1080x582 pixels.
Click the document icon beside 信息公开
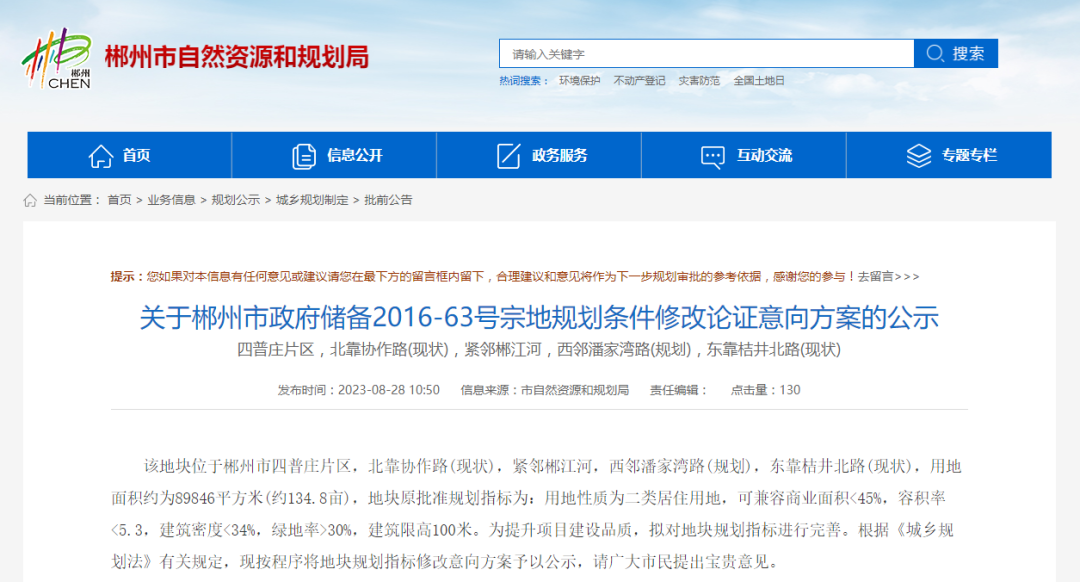pyautogui.click(x=304, y=156)
